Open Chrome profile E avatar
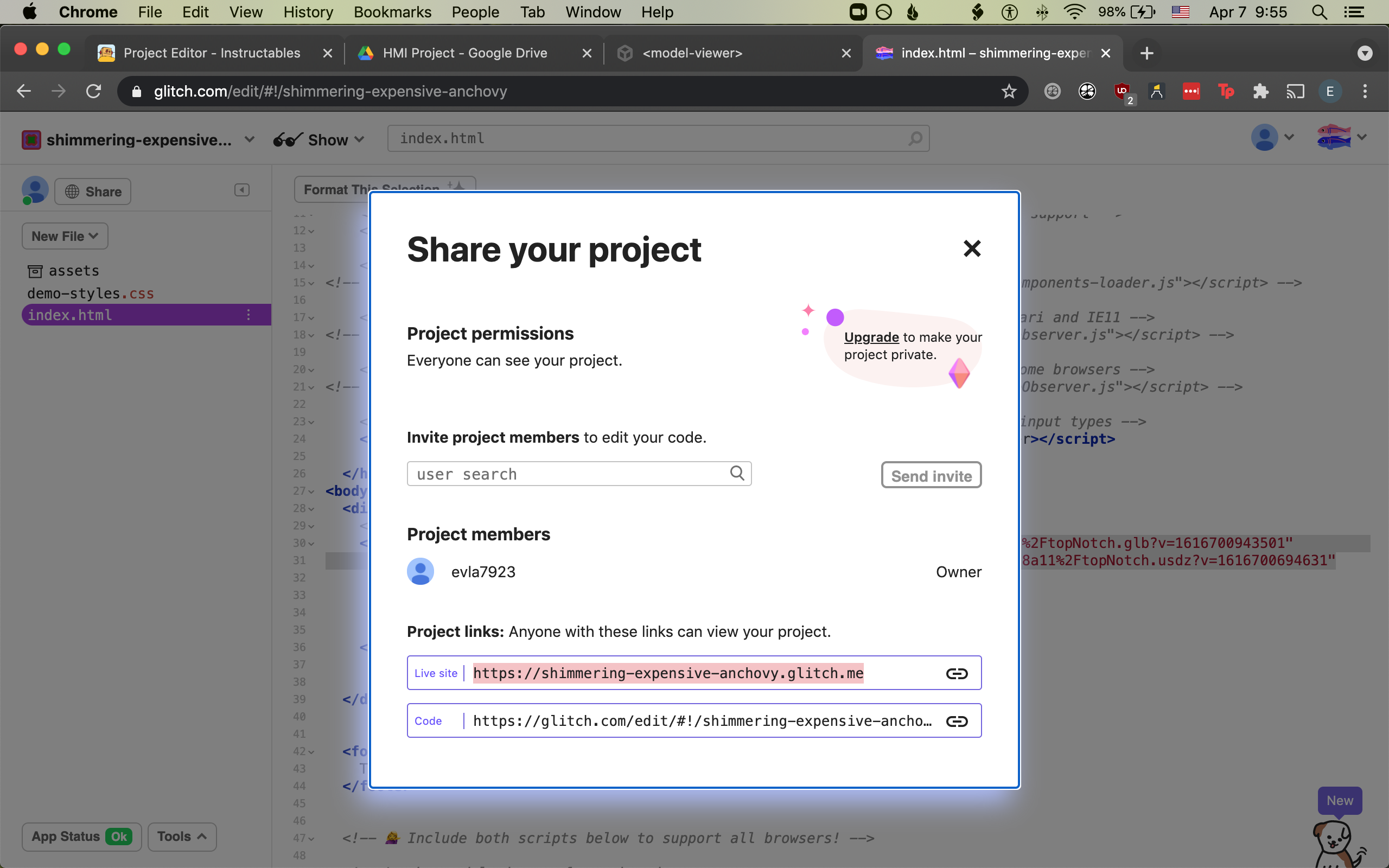The width and height of the screenshot is (1389, 868). point(1329,91)
